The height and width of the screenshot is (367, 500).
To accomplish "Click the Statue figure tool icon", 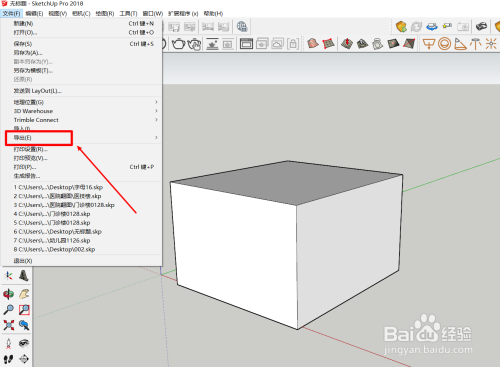I will click(x=24, y=276).
